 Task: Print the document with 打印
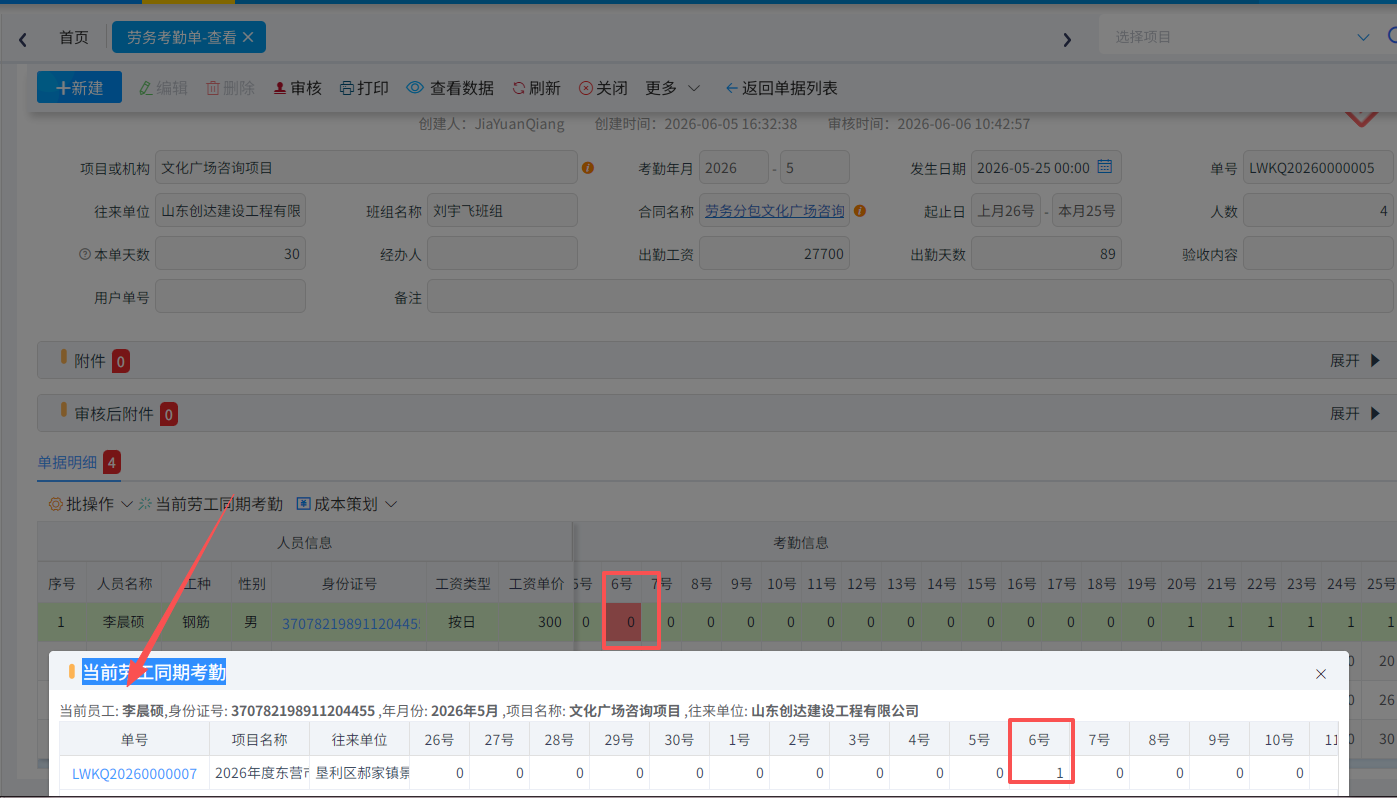tap(364, 88)
